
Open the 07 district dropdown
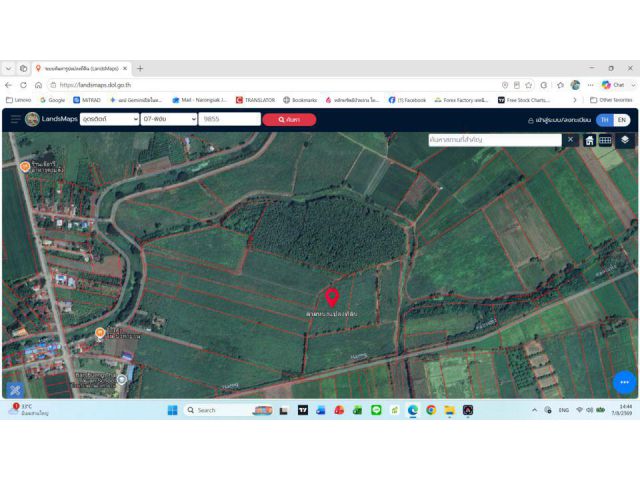169,119
